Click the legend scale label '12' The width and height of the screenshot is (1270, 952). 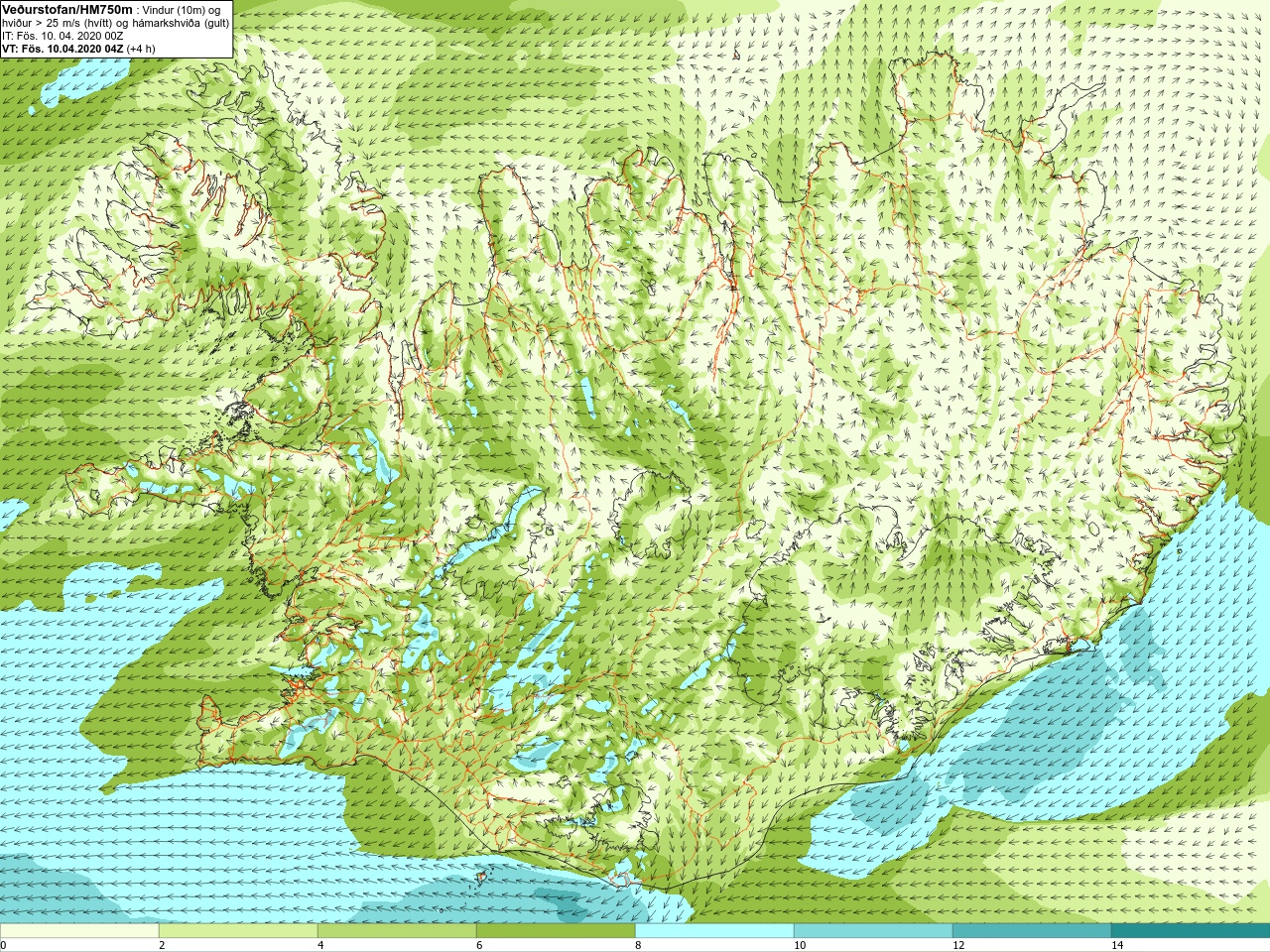pos(958,945)
